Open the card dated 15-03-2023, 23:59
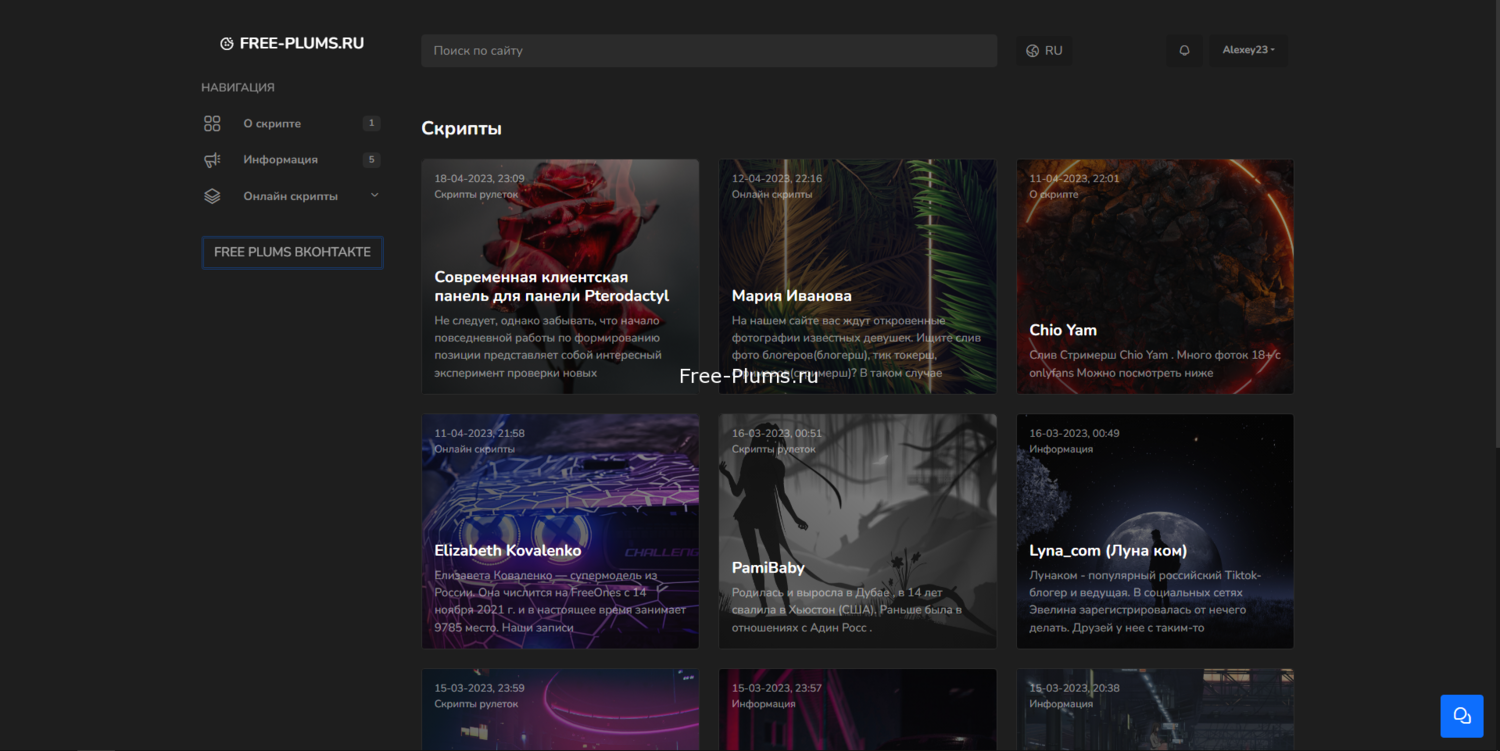Image resolution: width=1500 pixels, height=751 pixels. (560, 710)
